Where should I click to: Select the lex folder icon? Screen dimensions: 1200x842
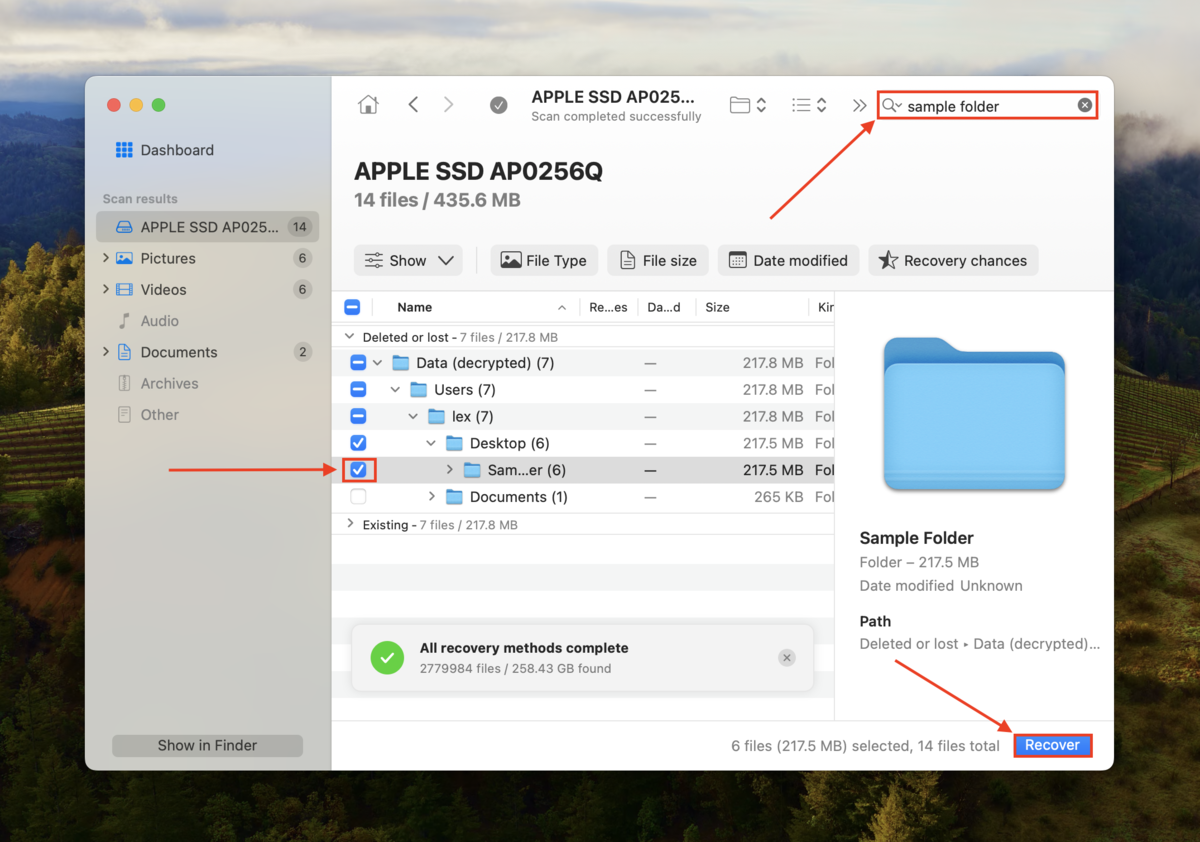pos(437,417)
